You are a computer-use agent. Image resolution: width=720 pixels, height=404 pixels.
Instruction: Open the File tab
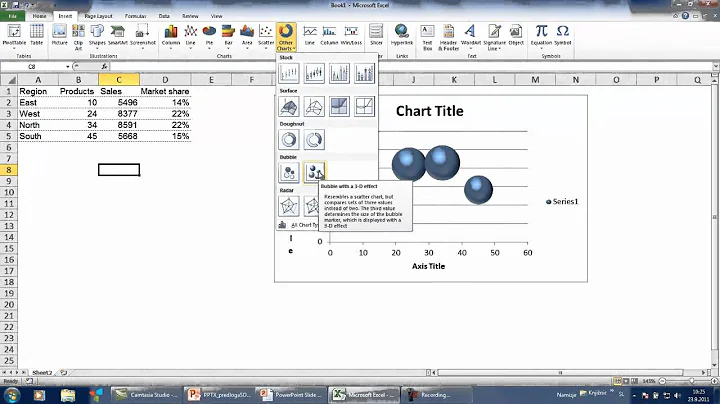pos(13,16)
